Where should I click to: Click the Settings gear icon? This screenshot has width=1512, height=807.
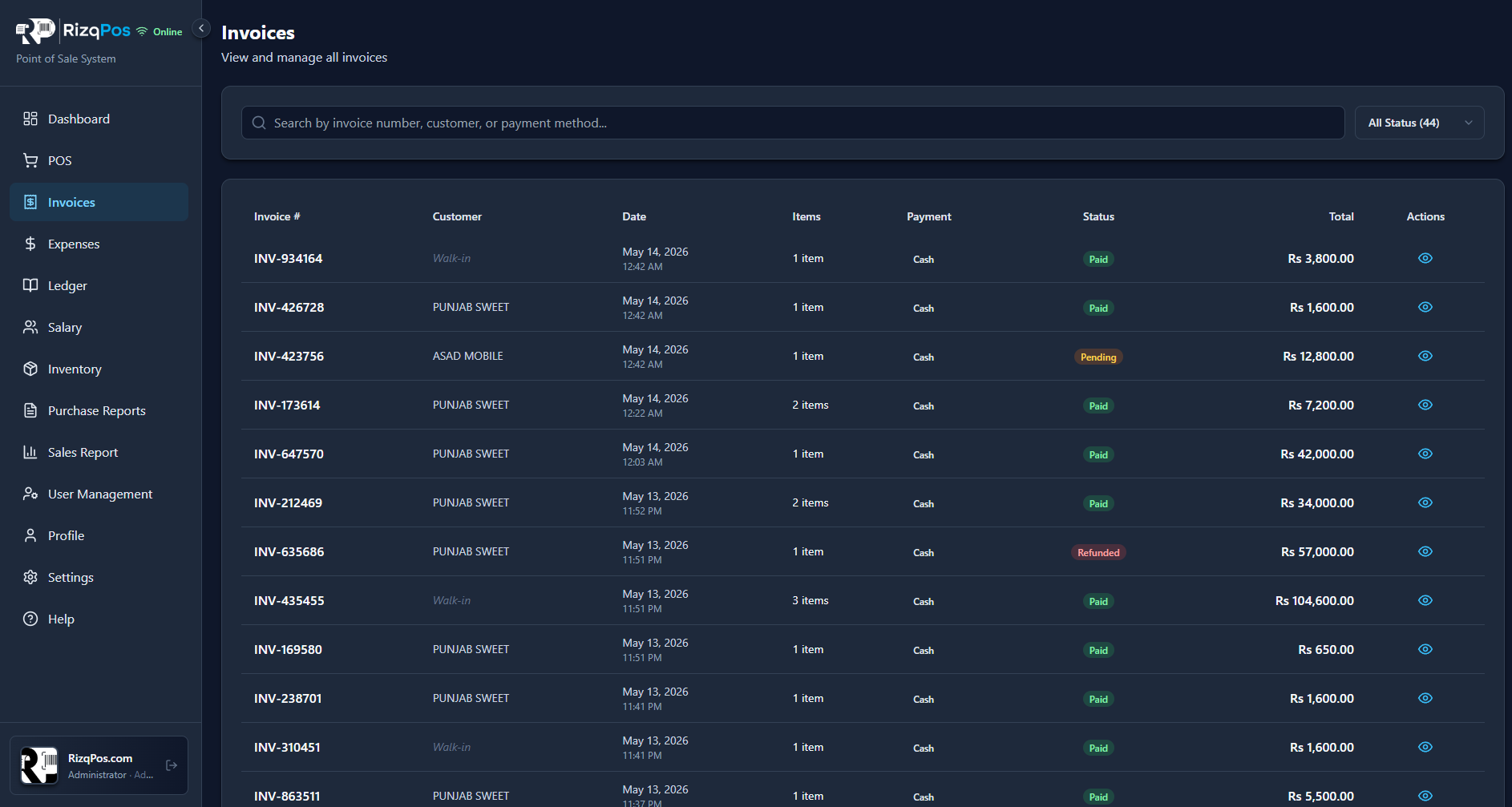click(x=30, y=577)
